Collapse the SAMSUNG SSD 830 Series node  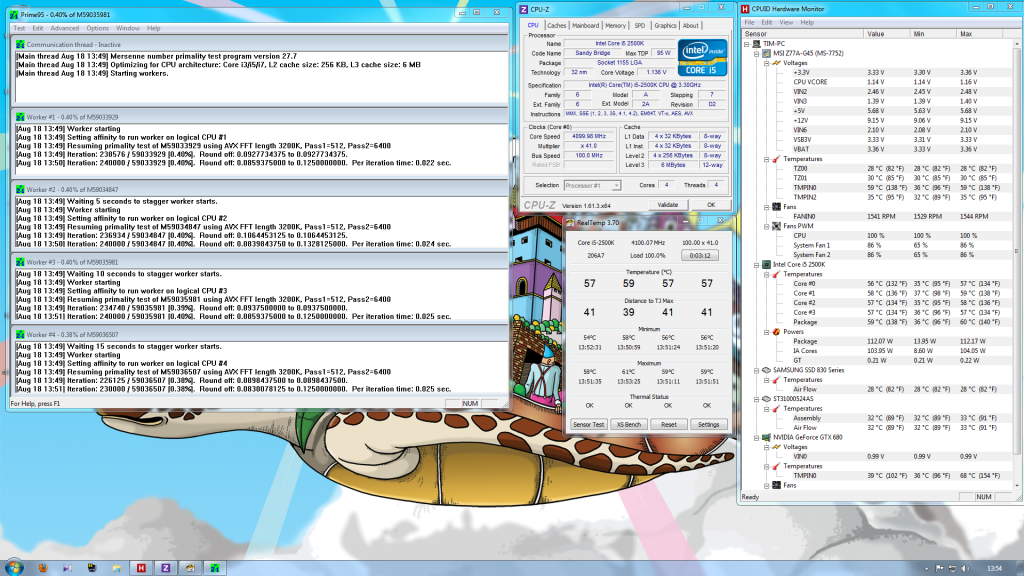pyautogui.click(x=756, y=370)
